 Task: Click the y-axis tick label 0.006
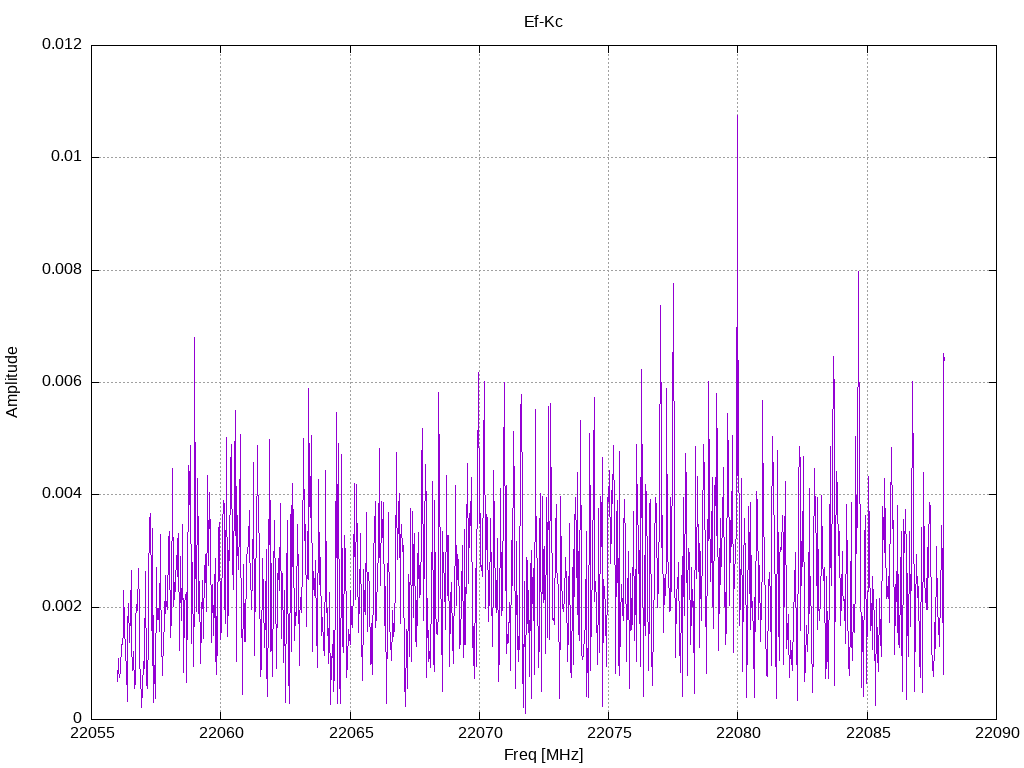[x=62, y=381]
